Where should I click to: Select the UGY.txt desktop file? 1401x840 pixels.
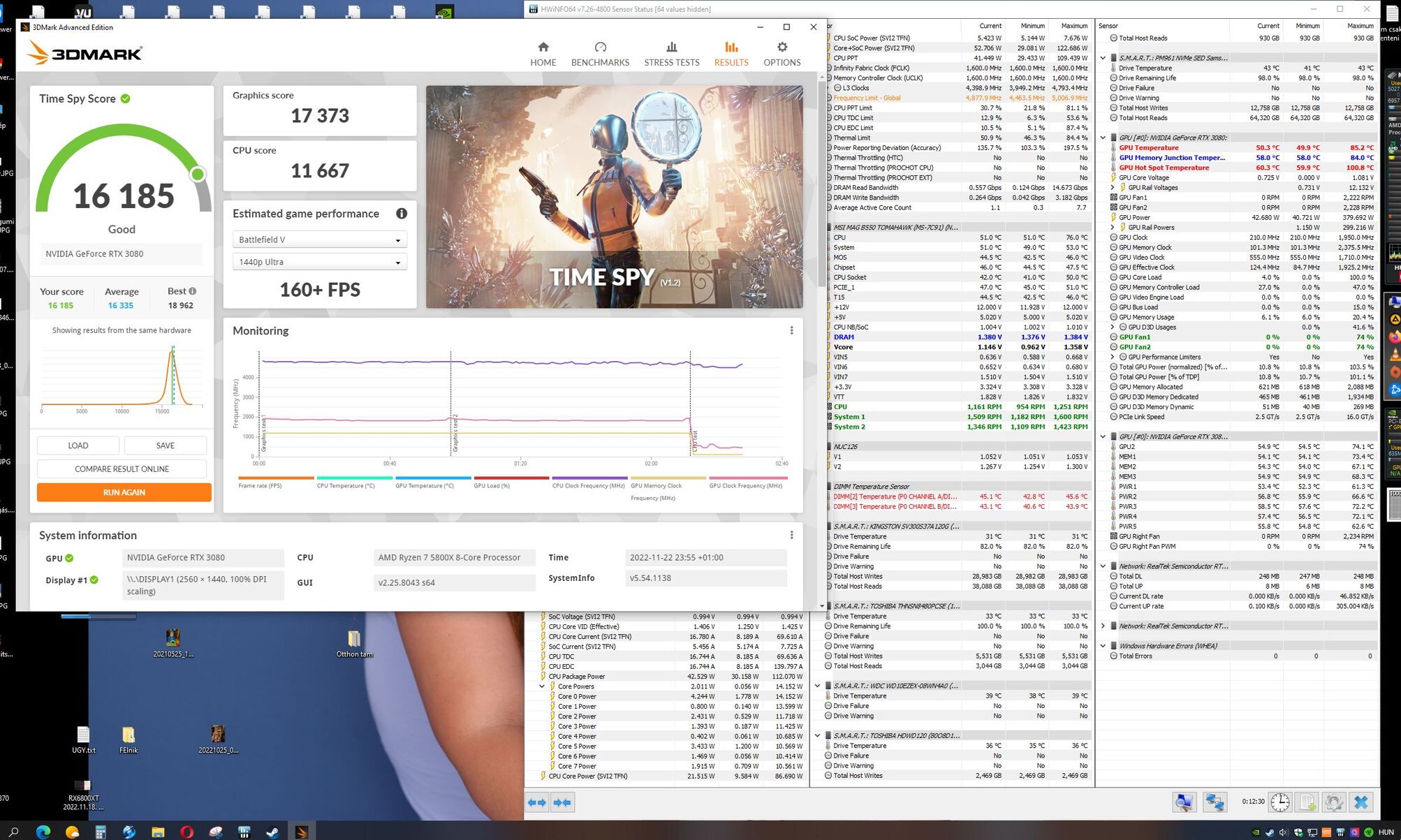click(83, 740)
